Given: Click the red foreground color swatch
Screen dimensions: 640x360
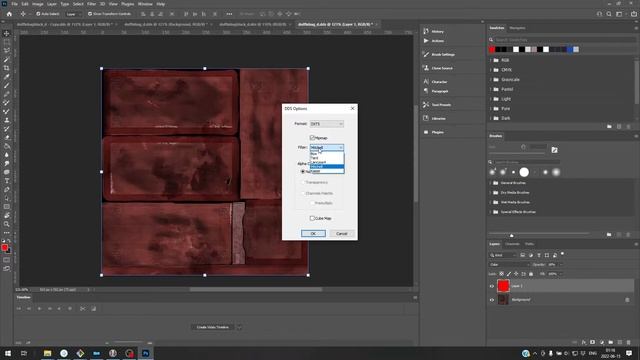Looking at the screenshot, I should click(x=4, y=247).
